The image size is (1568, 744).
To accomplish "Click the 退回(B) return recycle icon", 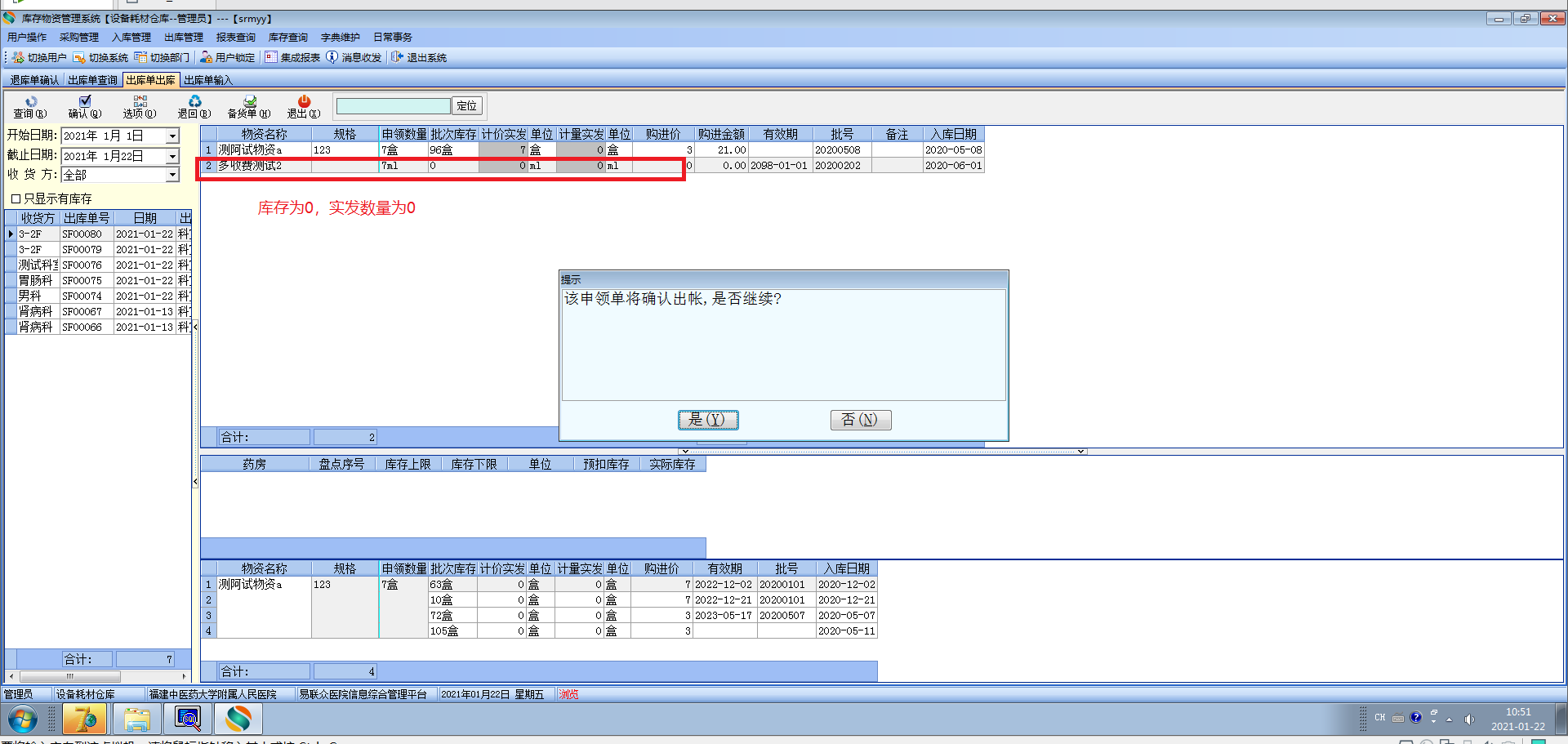I will click(x=194, y=101).
